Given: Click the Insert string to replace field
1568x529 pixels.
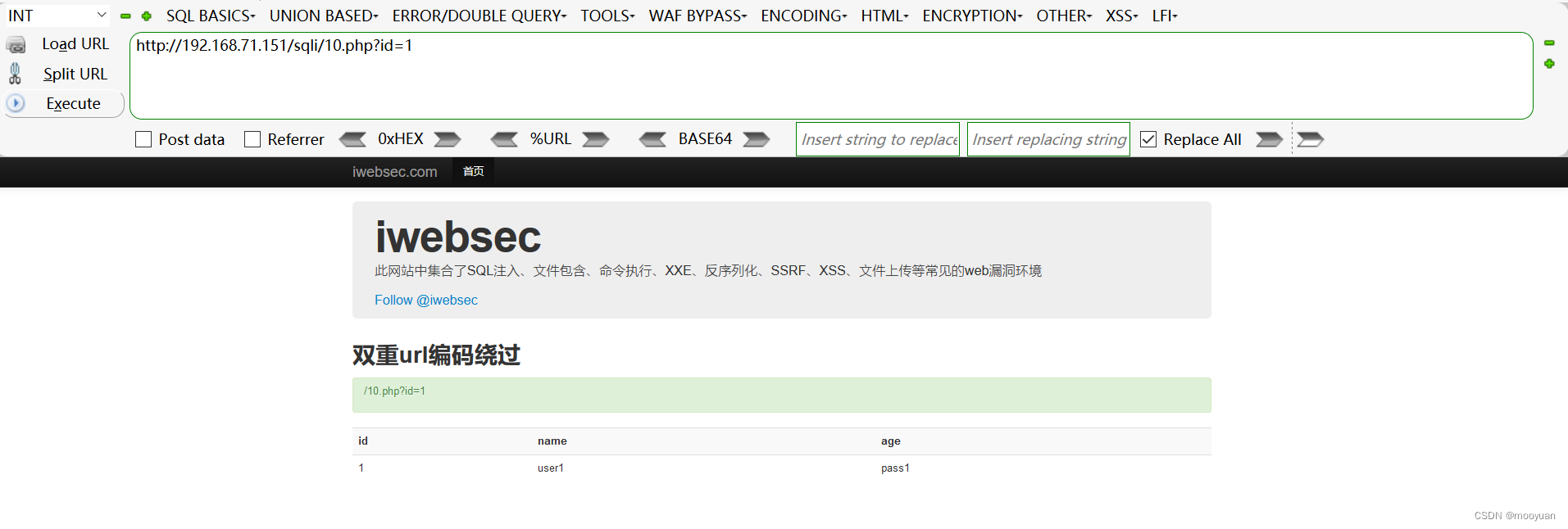Looking at the screenshot, I should pos(878,139).
